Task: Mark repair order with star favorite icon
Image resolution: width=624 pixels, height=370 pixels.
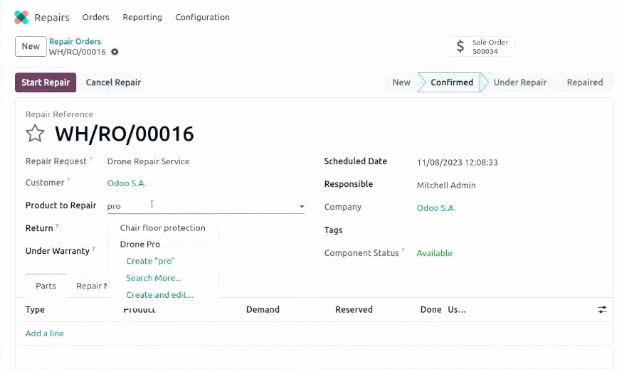Action: pos(35,133)
